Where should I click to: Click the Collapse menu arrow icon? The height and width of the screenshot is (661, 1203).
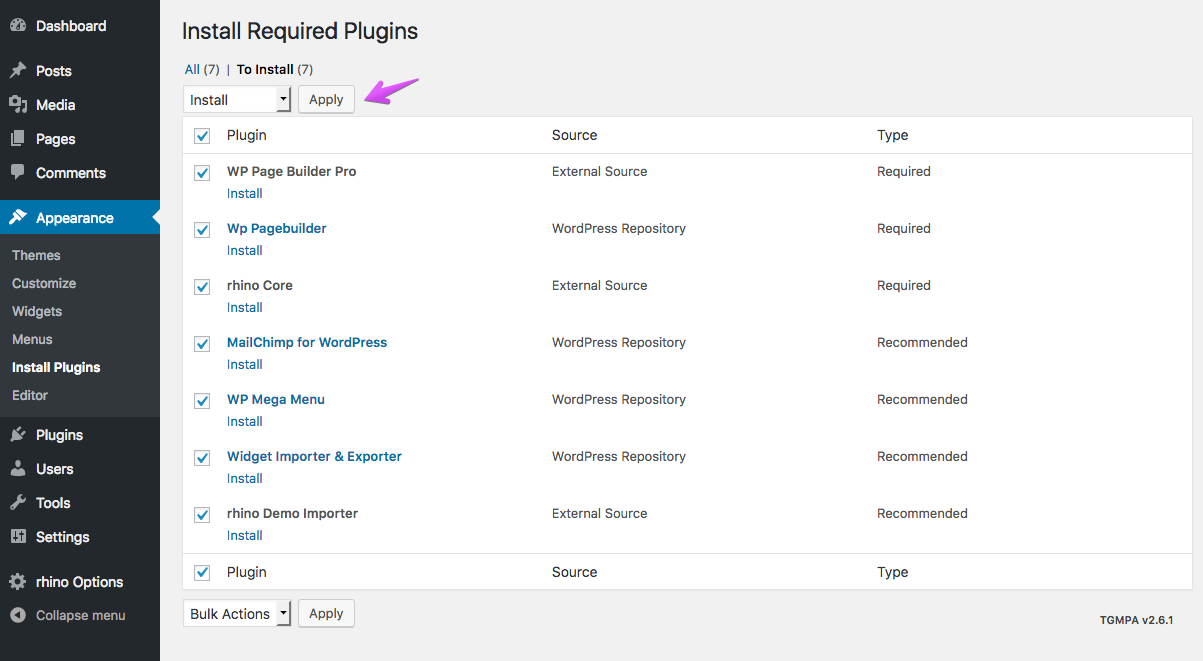18,616
